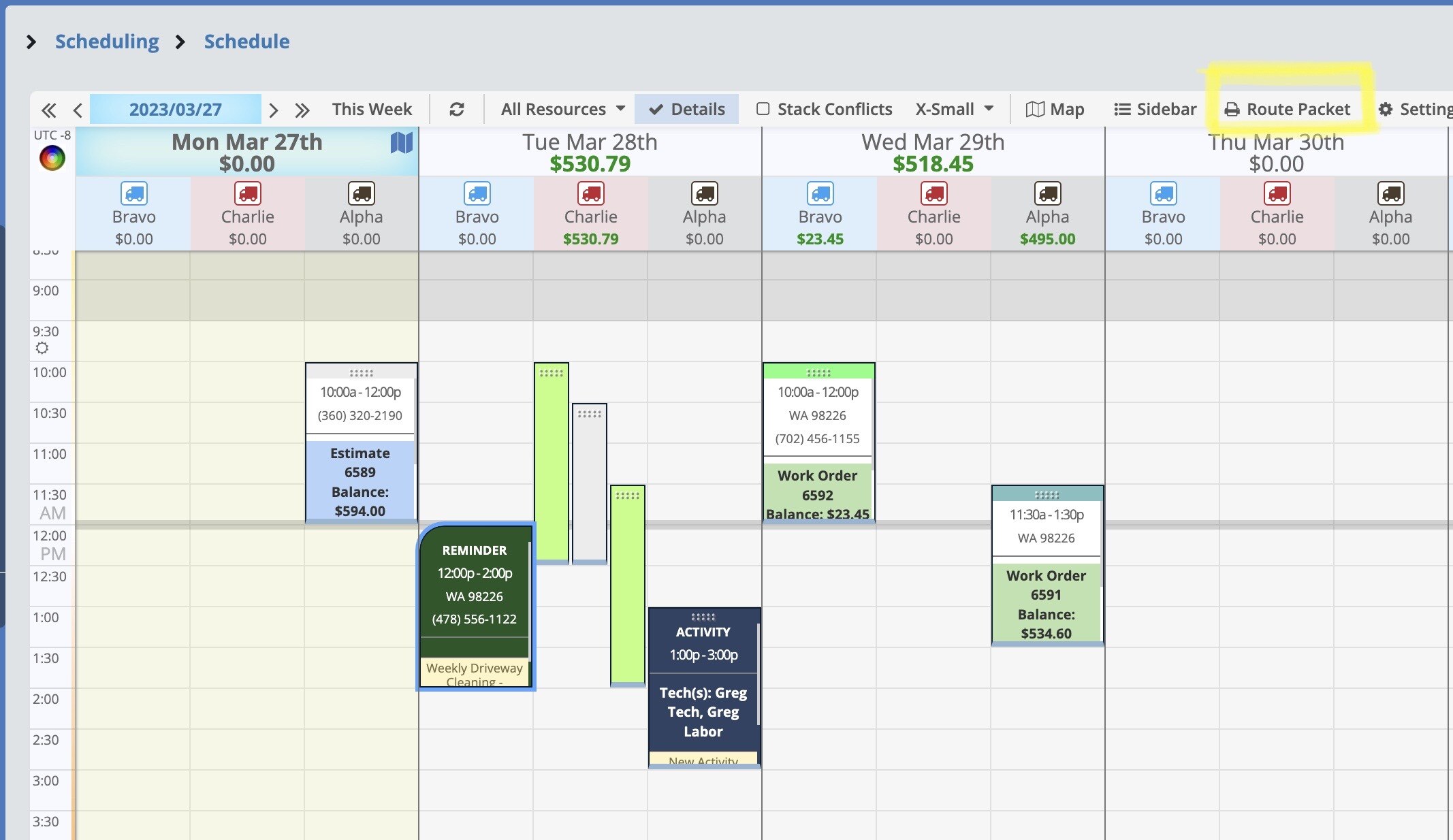Open the Scheduling breadcrumb link
This screenshot has width=1453, height=840.
click(107, 42)
